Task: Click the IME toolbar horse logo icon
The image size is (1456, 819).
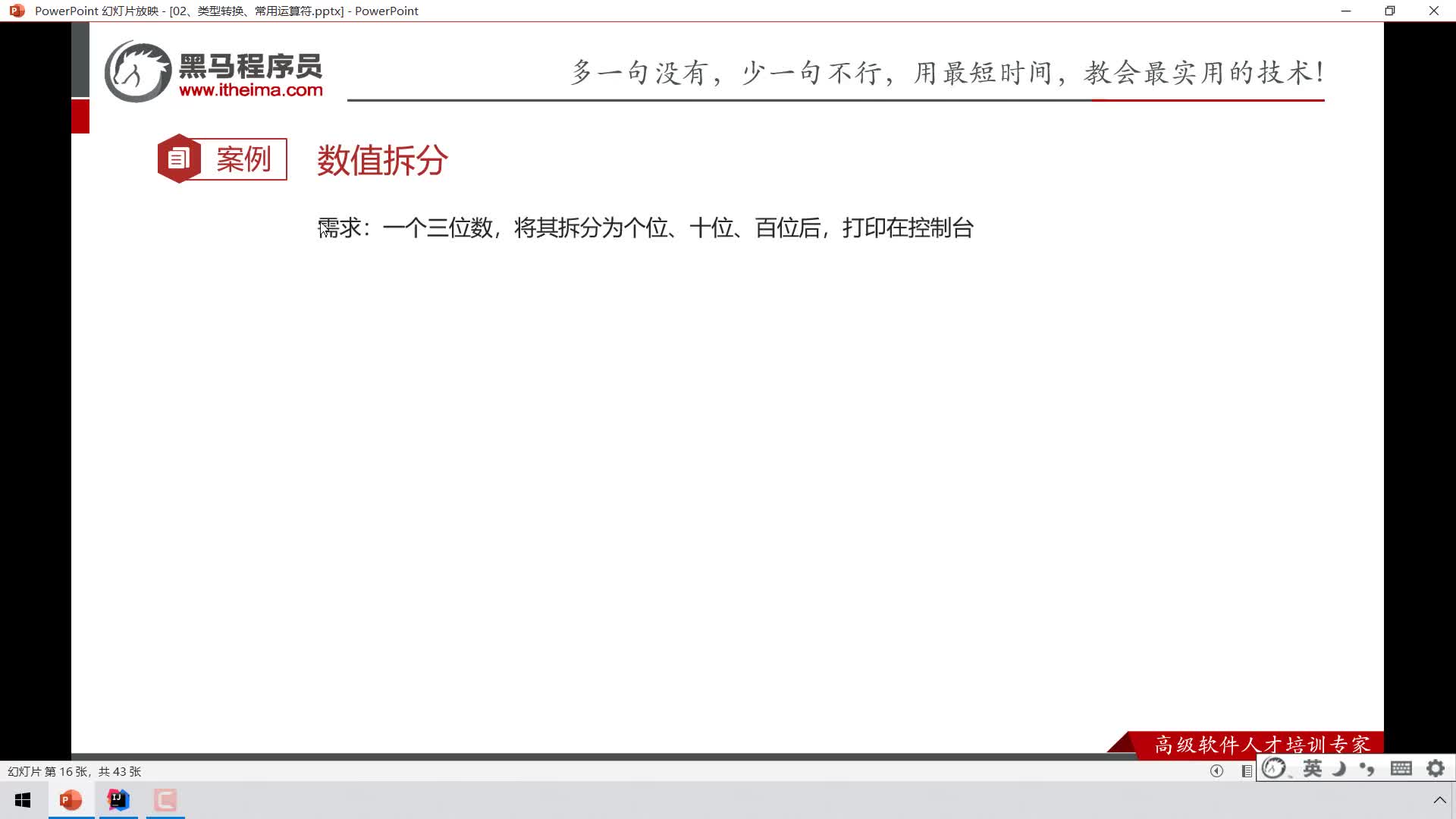Action: [x=1274, y=768]
